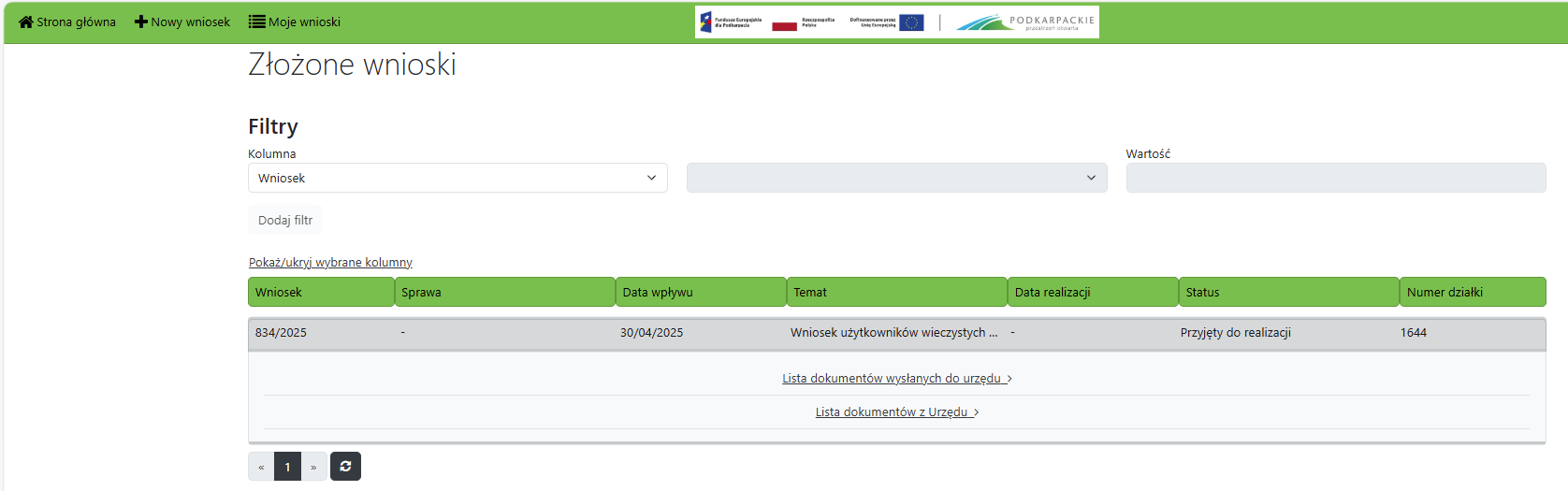Image resolution: width=1568 pixels, height=491 pixels.
Task: Go to next page using » arrow
Action: tap(313, 467)
